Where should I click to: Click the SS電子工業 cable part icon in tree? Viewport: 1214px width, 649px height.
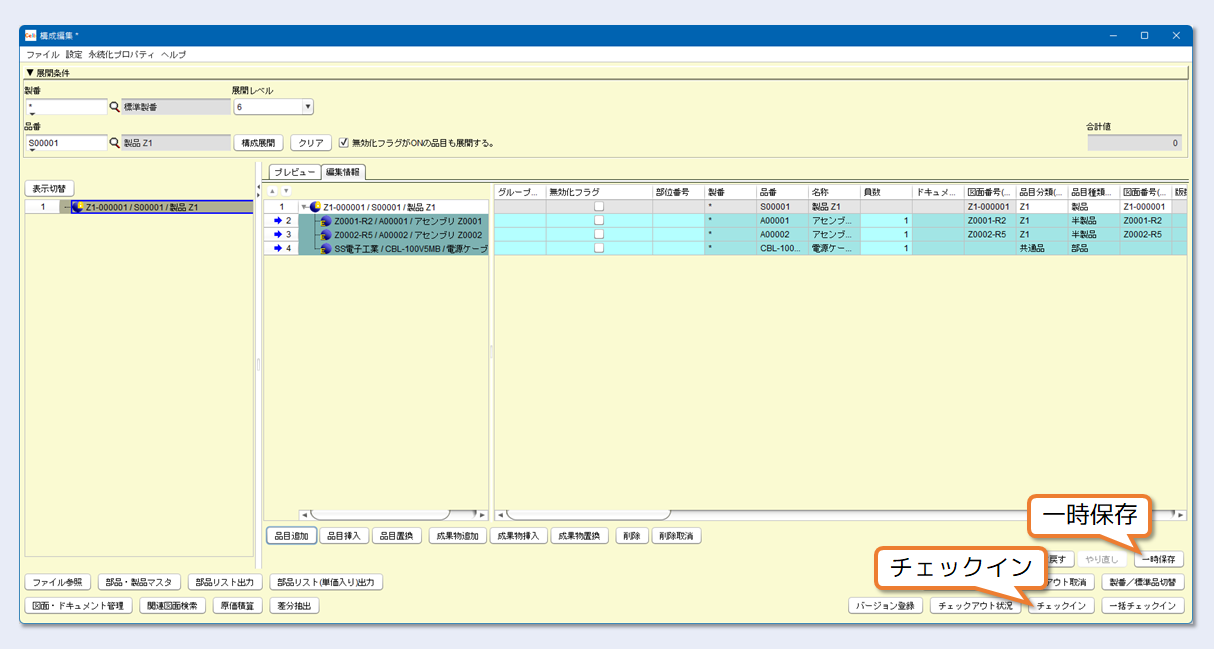point(326,248)
